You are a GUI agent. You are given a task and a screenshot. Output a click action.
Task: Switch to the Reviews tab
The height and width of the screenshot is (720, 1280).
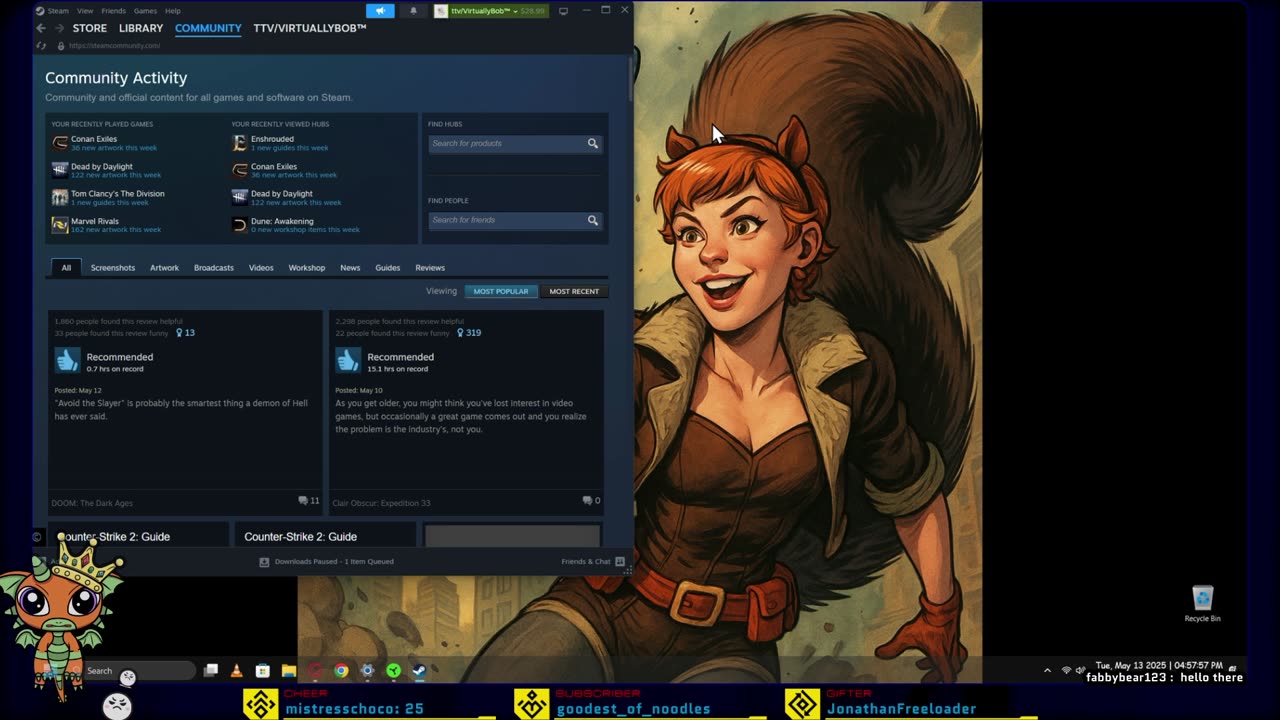[x=430, y=268]
